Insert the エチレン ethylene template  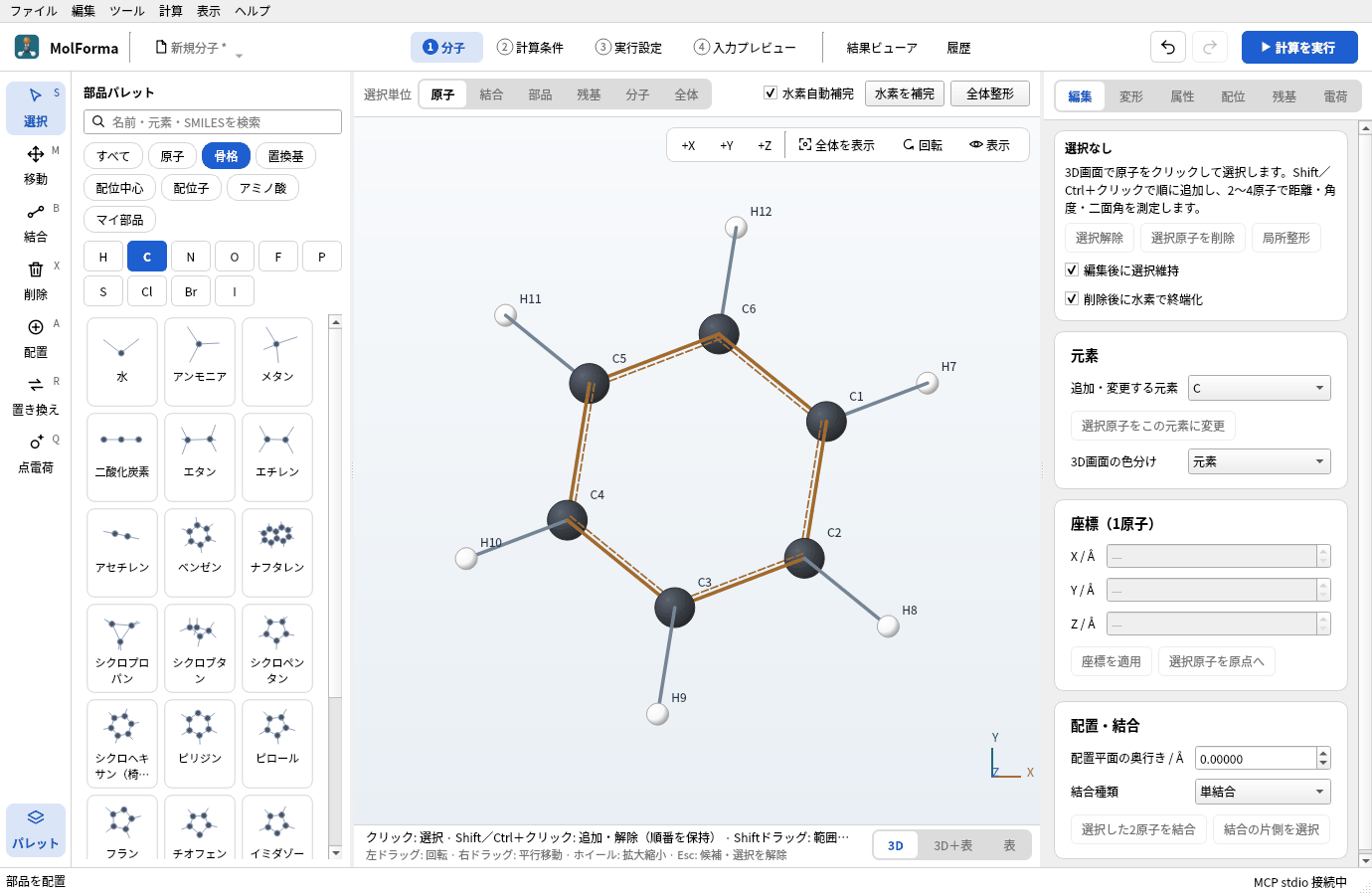277,457
